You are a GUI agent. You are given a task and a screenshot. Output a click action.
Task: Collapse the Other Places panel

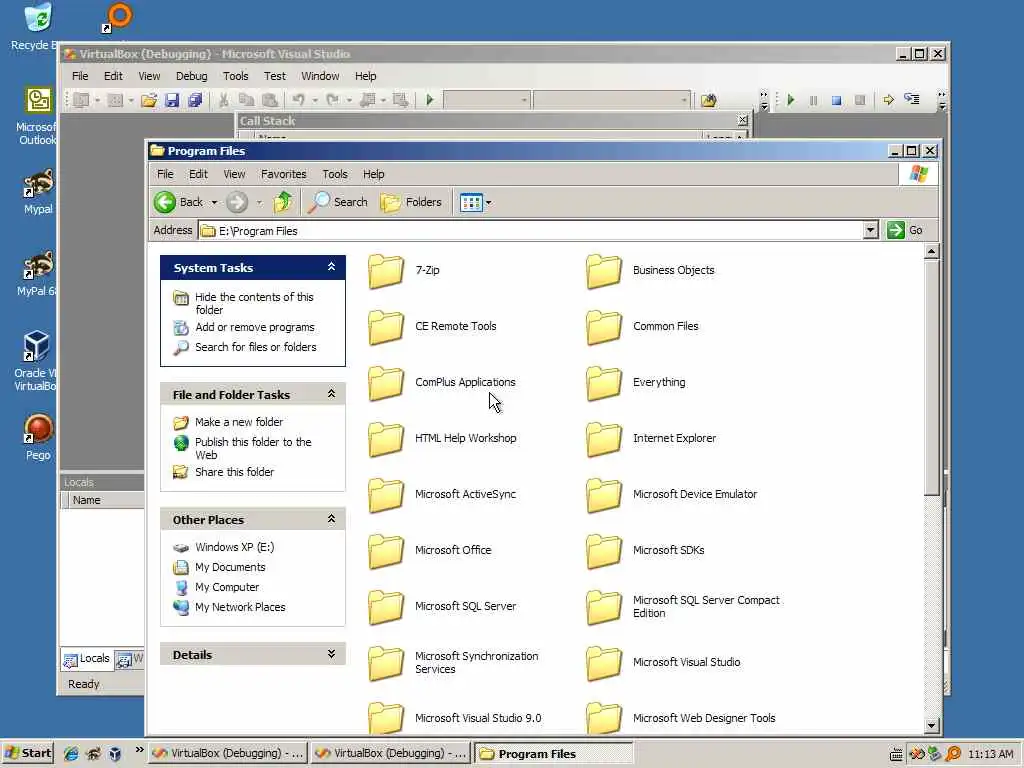(x=331, y=519)
